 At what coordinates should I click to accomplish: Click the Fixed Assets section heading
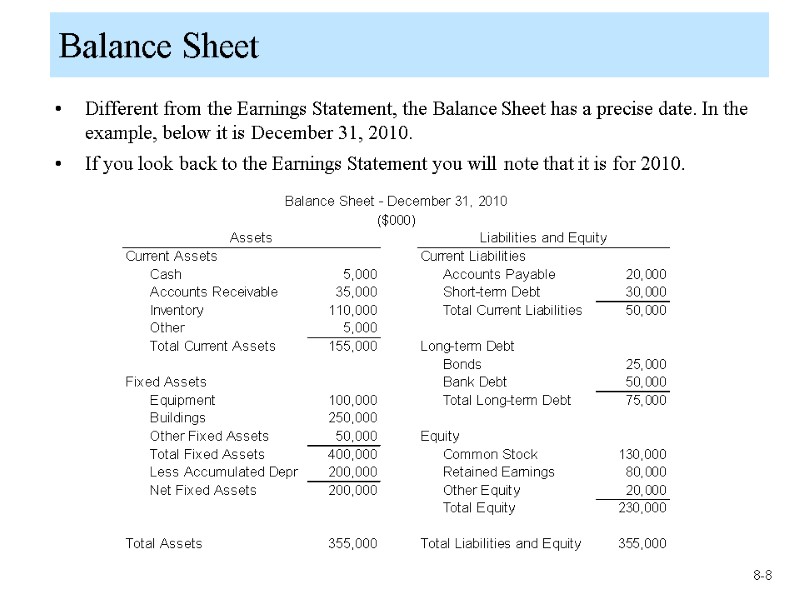coord(166,382)
